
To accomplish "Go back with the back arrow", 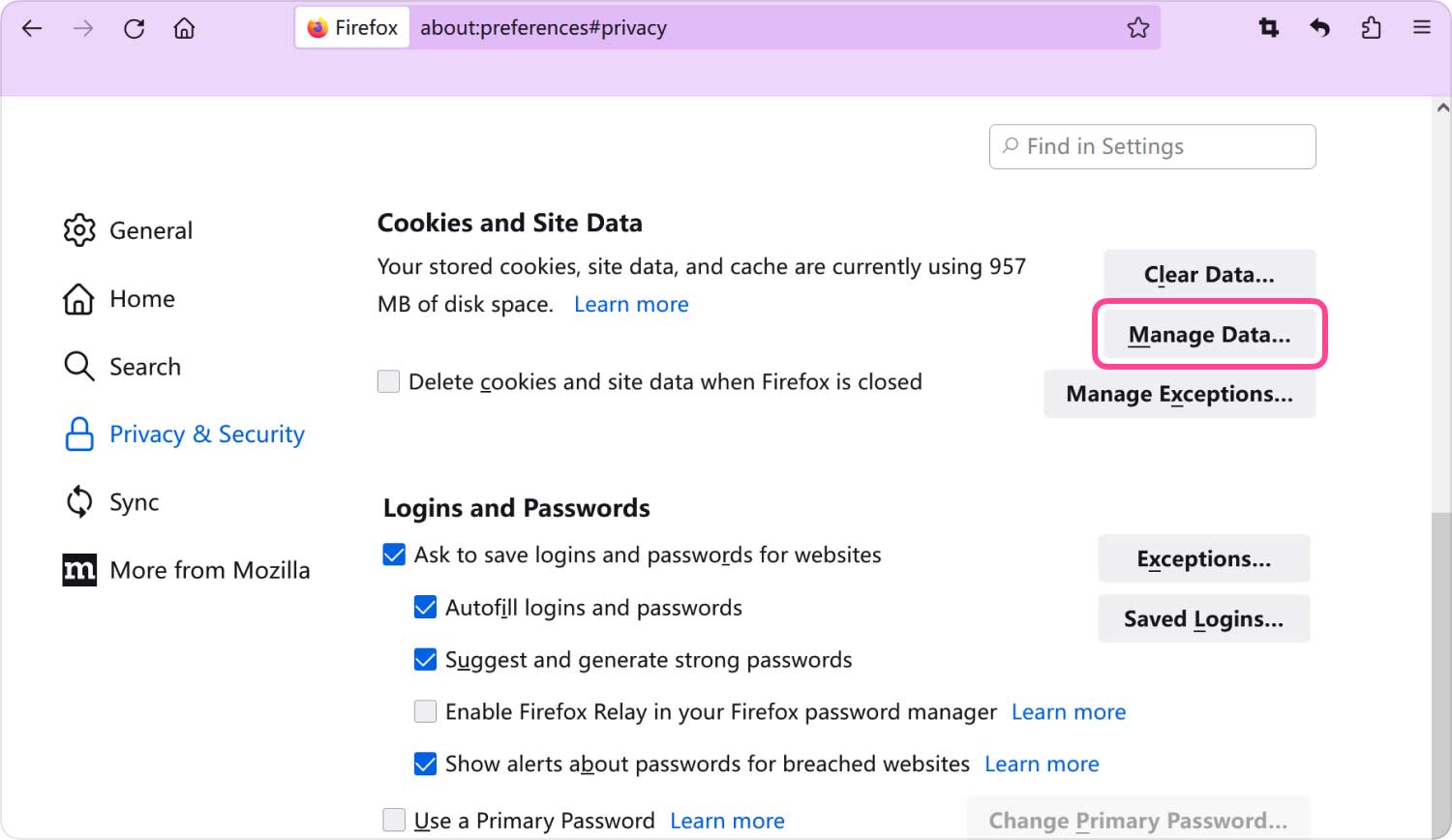I will 32,28.
